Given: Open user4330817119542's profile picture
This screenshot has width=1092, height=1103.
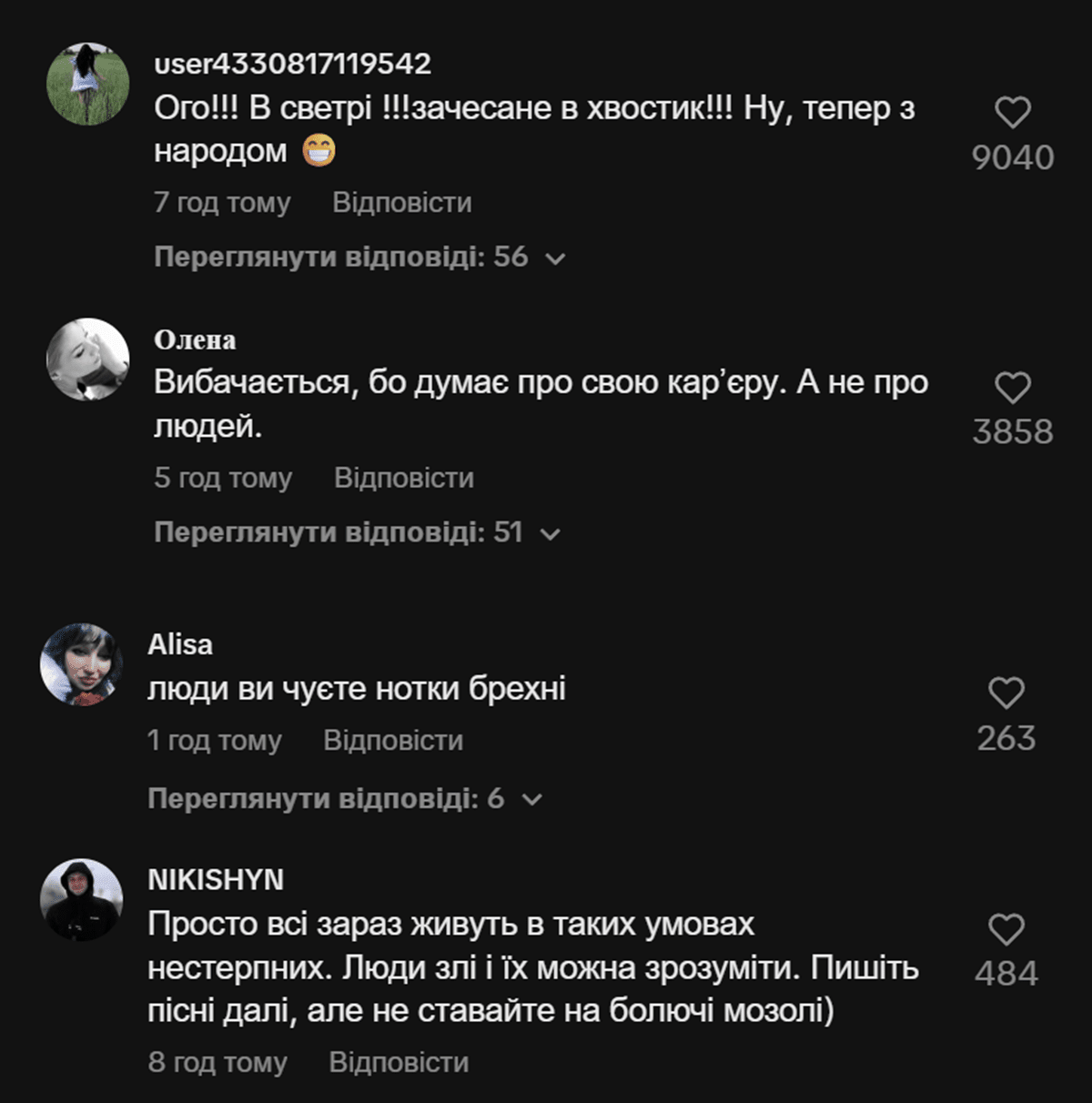Looking at the screenshot, I should (87, 84).
